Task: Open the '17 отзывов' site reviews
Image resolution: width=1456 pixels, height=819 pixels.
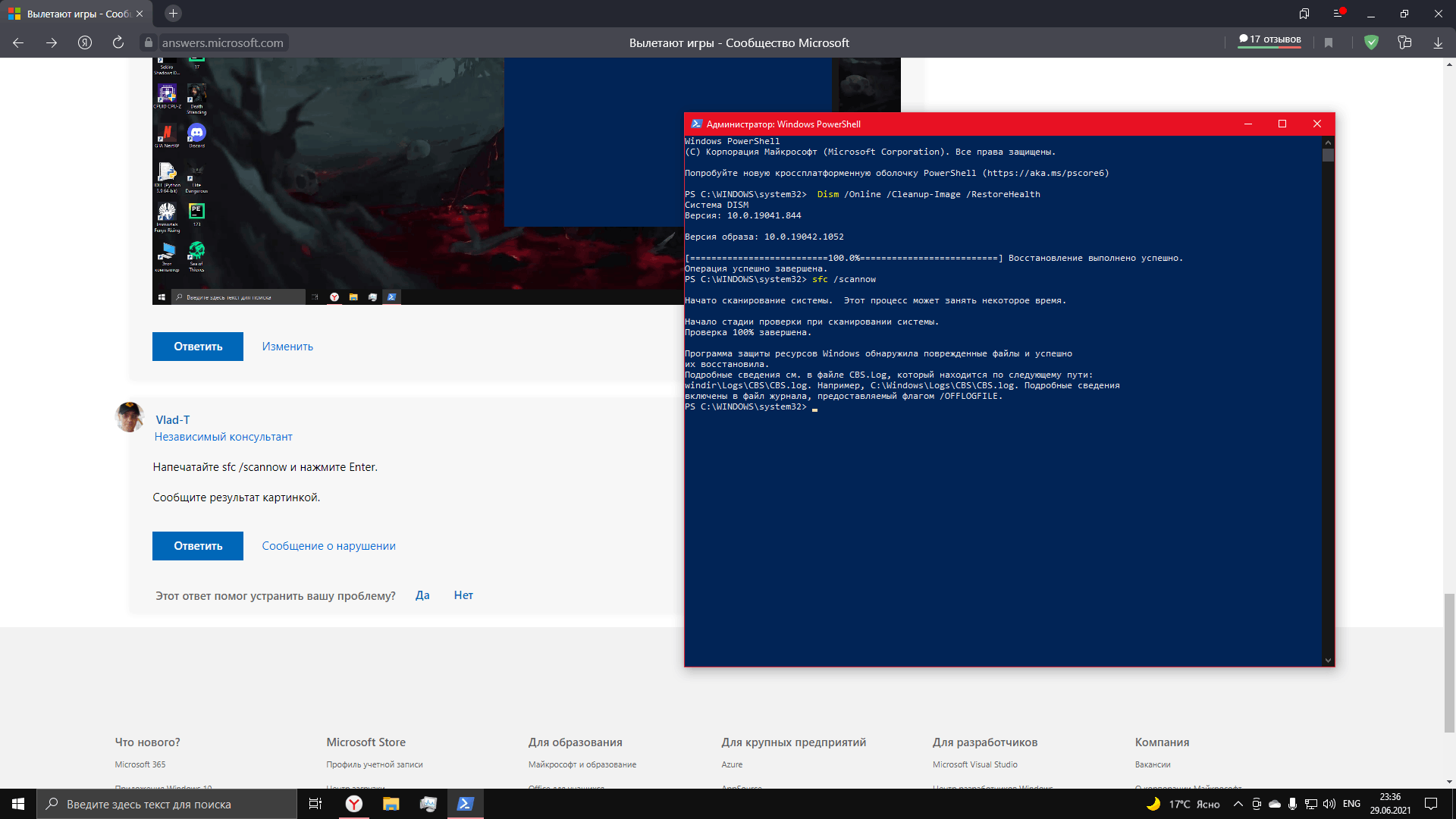Action: 1269,39
